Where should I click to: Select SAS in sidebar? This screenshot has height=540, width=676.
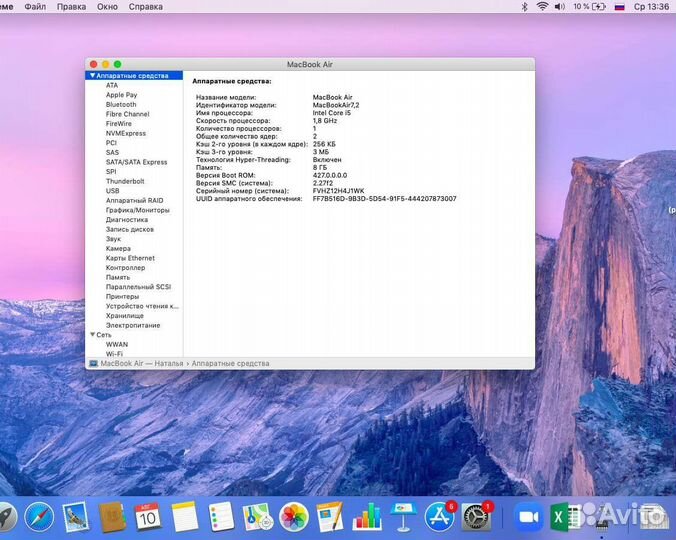112,152
